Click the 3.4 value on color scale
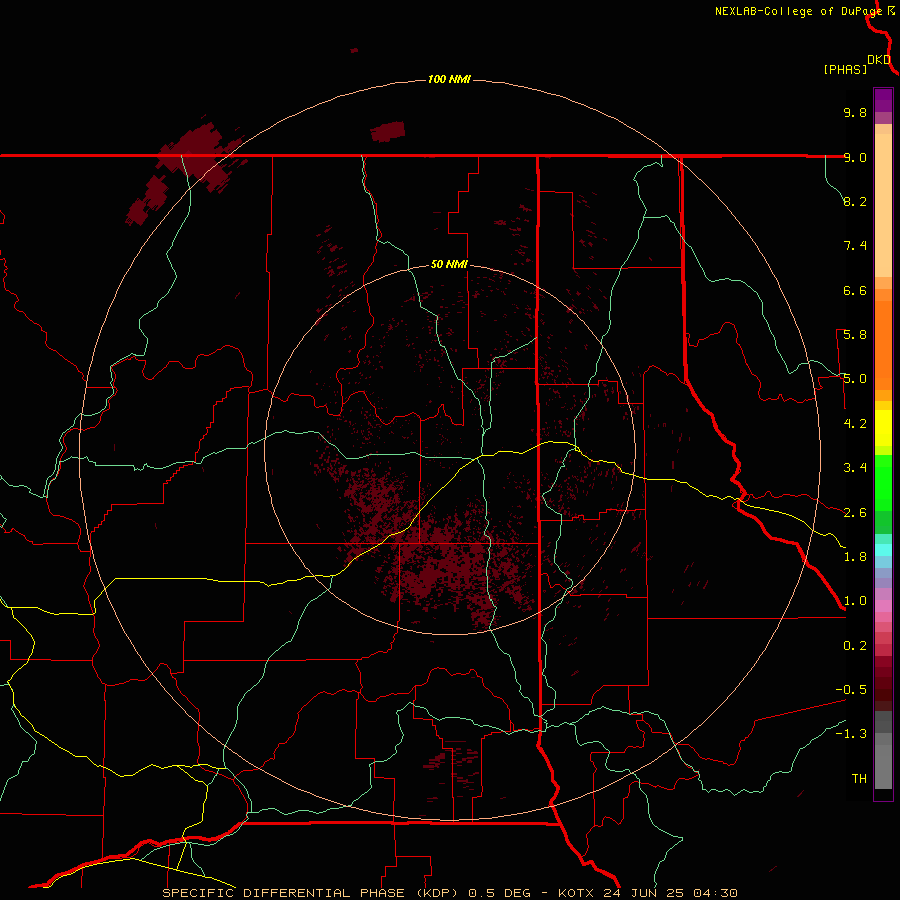The image size is (900, 900). [855, 468]
